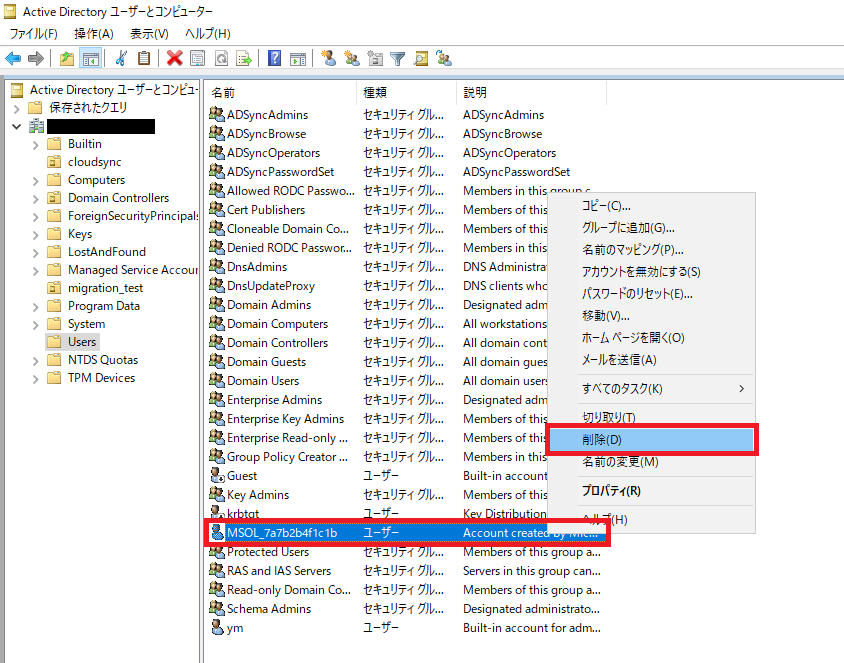Click the Back arrow toolbar icon
This screenshot has height=663, width=844.
[13, 58]
